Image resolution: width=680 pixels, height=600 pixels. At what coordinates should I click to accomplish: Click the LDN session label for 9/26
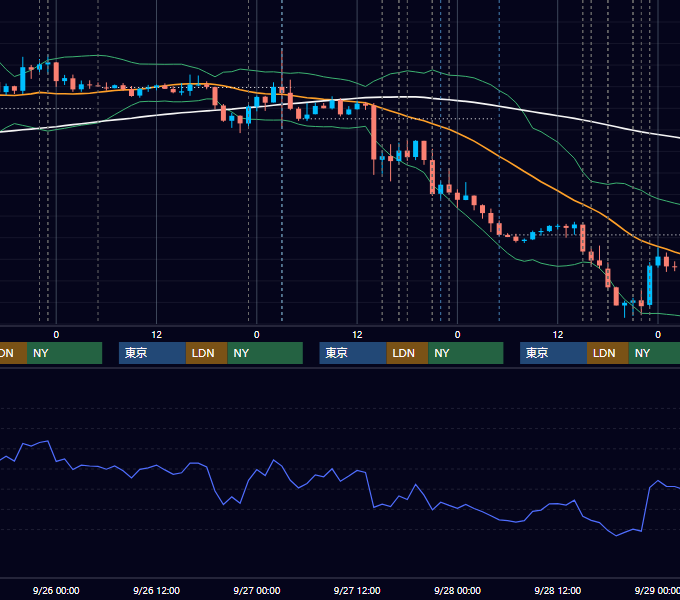[206, 353]
